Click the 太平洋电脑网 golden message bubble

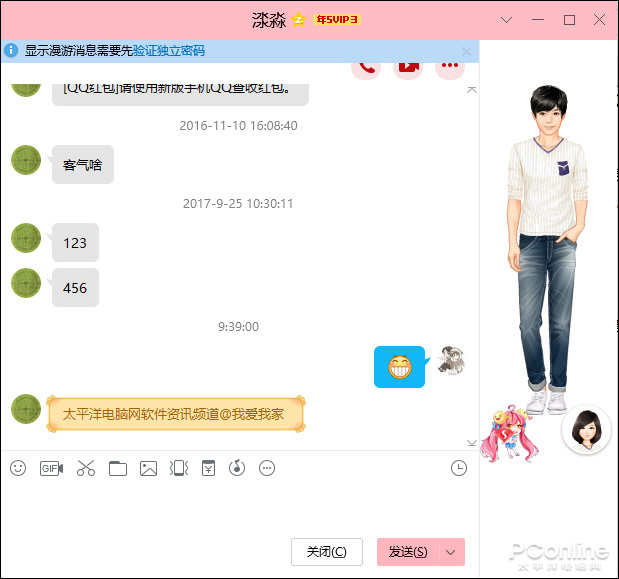tap(176, 414)
